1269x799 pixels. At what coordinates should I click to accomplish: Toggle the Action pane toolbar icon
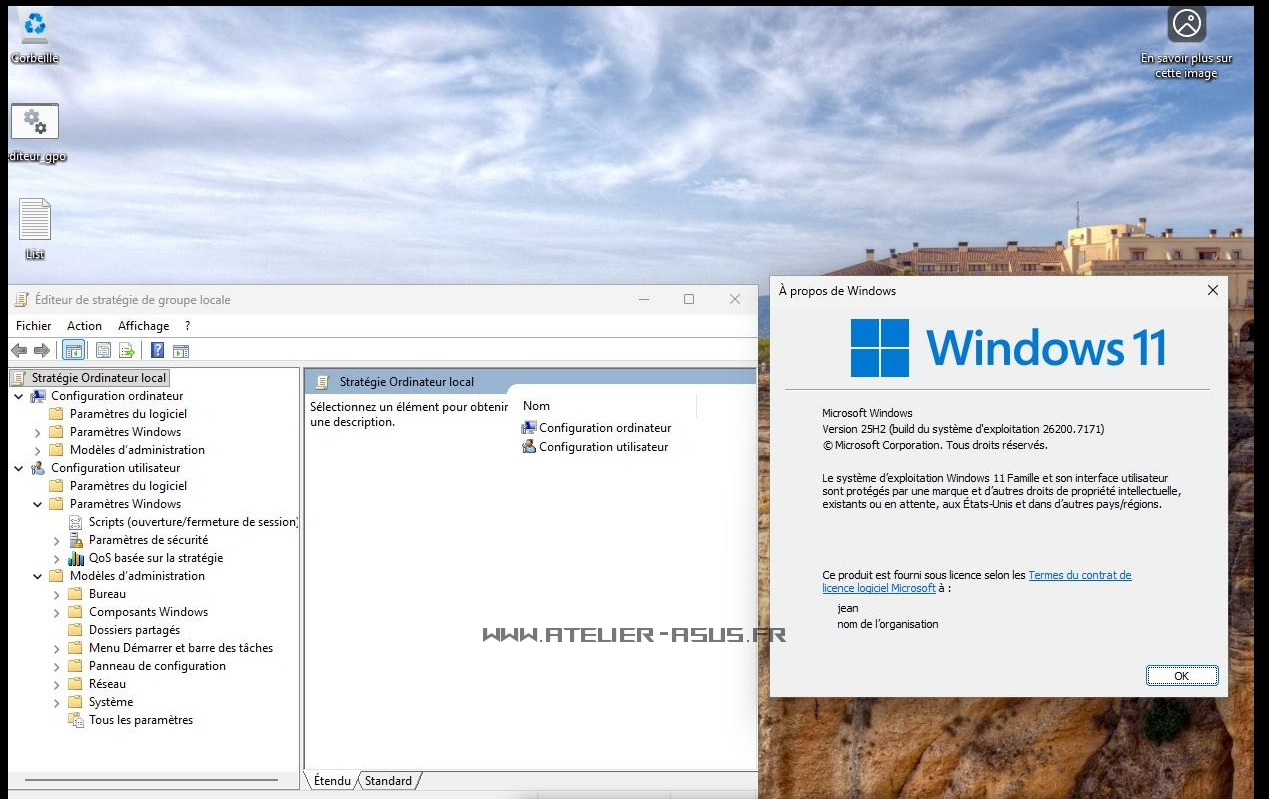click(181, 350)
